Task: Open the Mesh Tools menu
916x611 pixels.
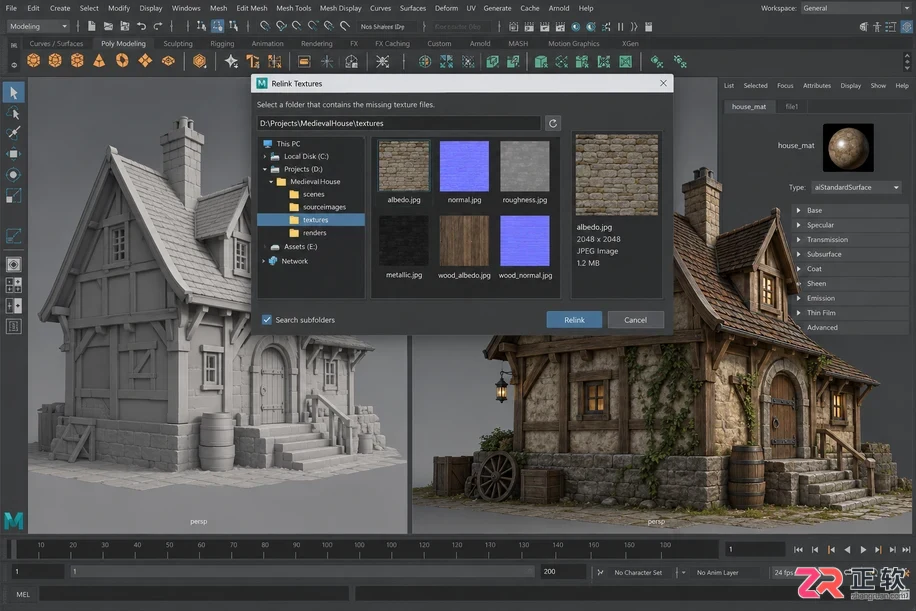Action: tap(293, 8)
